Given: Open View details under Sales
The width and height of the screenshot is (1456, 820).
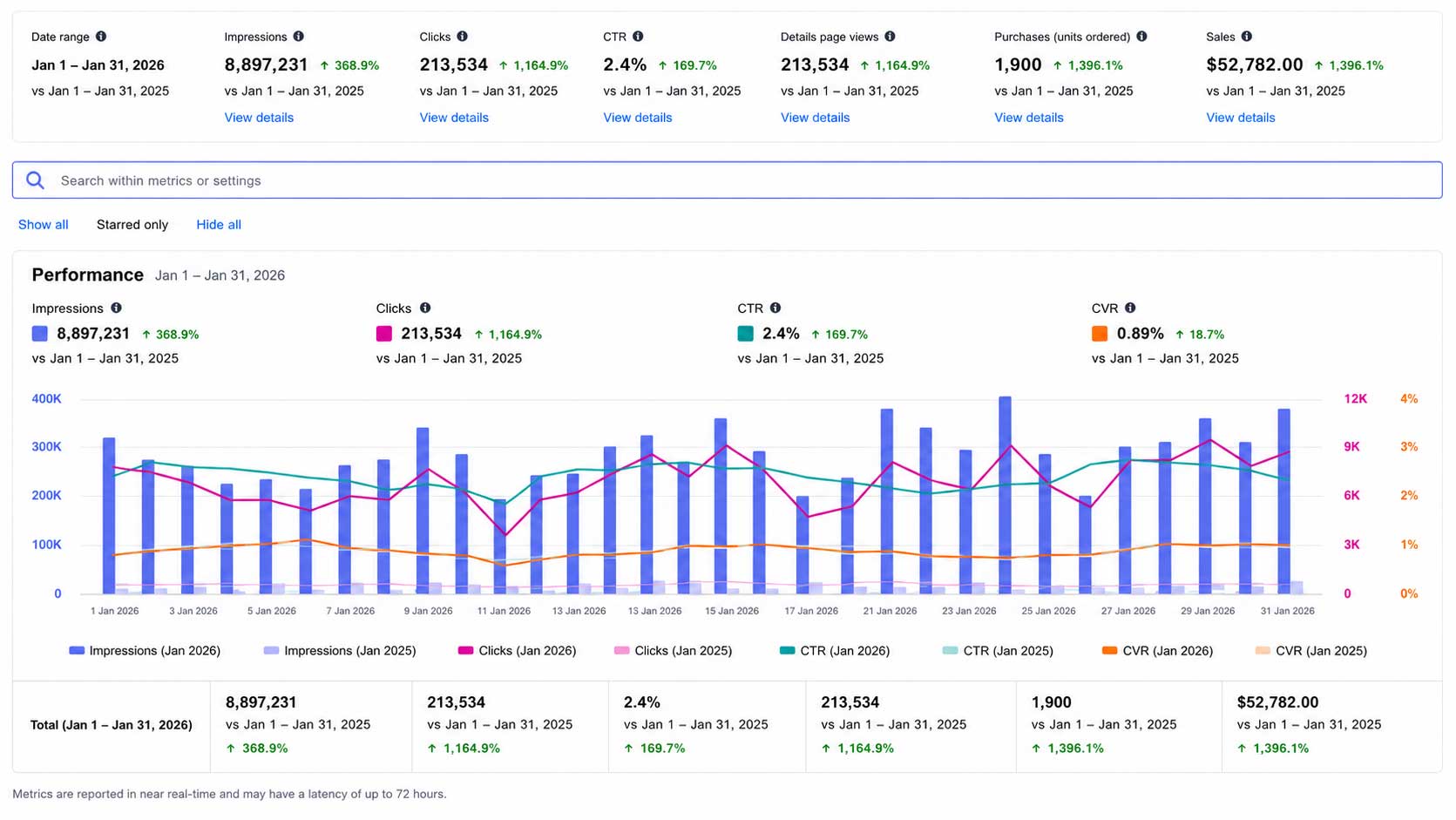Looking at the screenshot, I should click(1241, 118).
